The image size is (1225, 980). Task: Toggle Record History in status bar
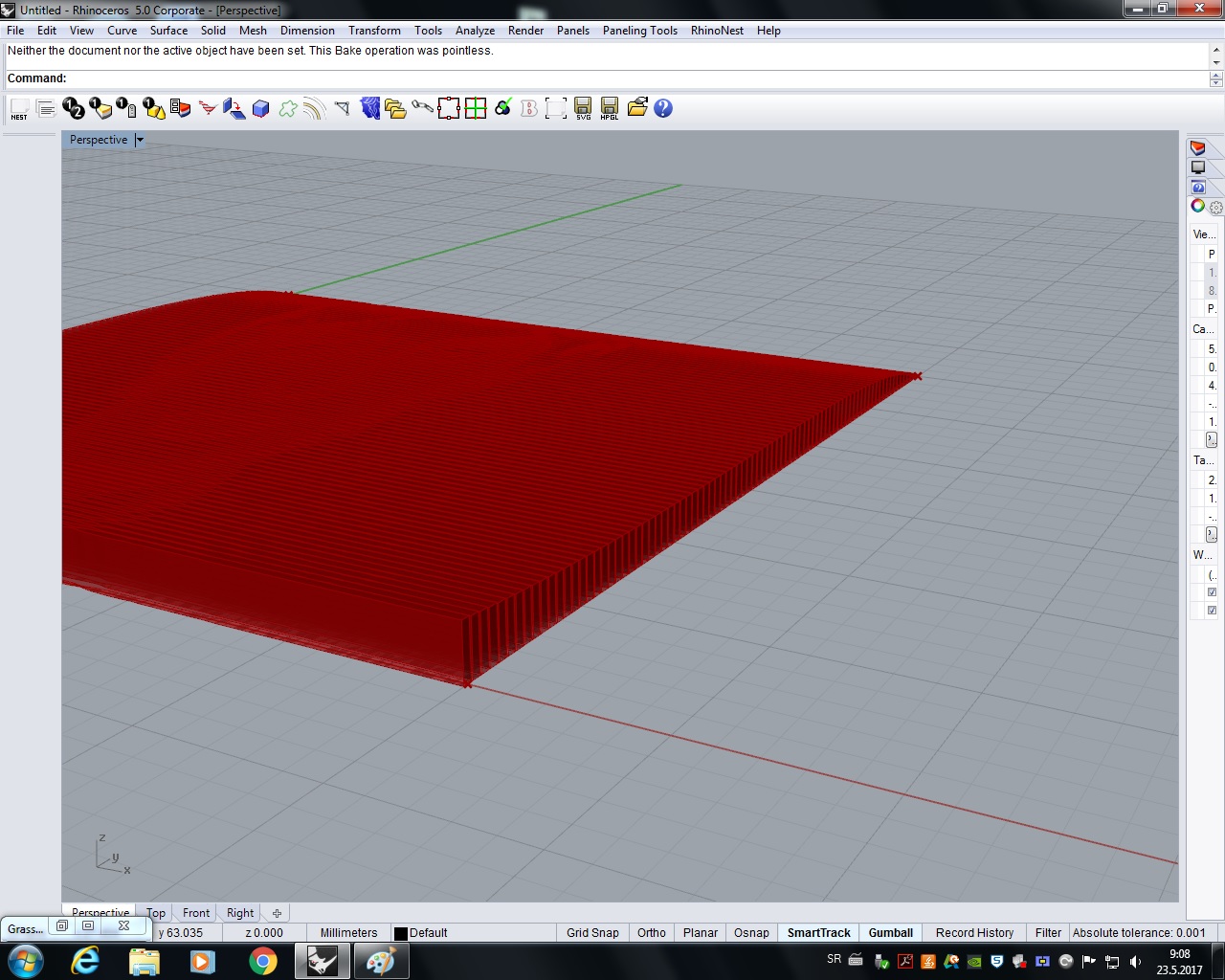pos(974,933)
